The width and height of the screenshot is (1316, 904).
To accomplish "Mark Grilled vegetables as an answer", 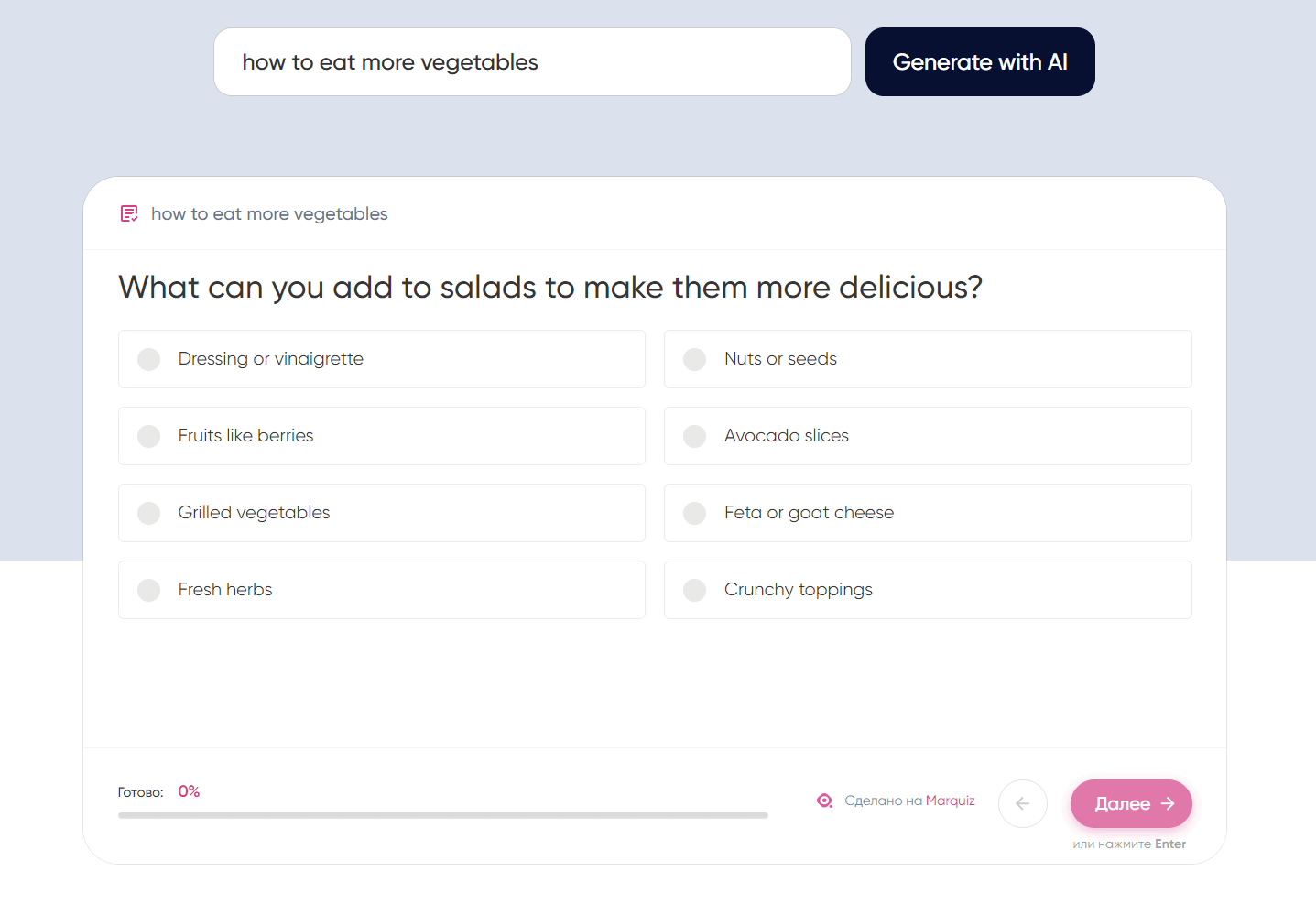I will tap(149, 513).
